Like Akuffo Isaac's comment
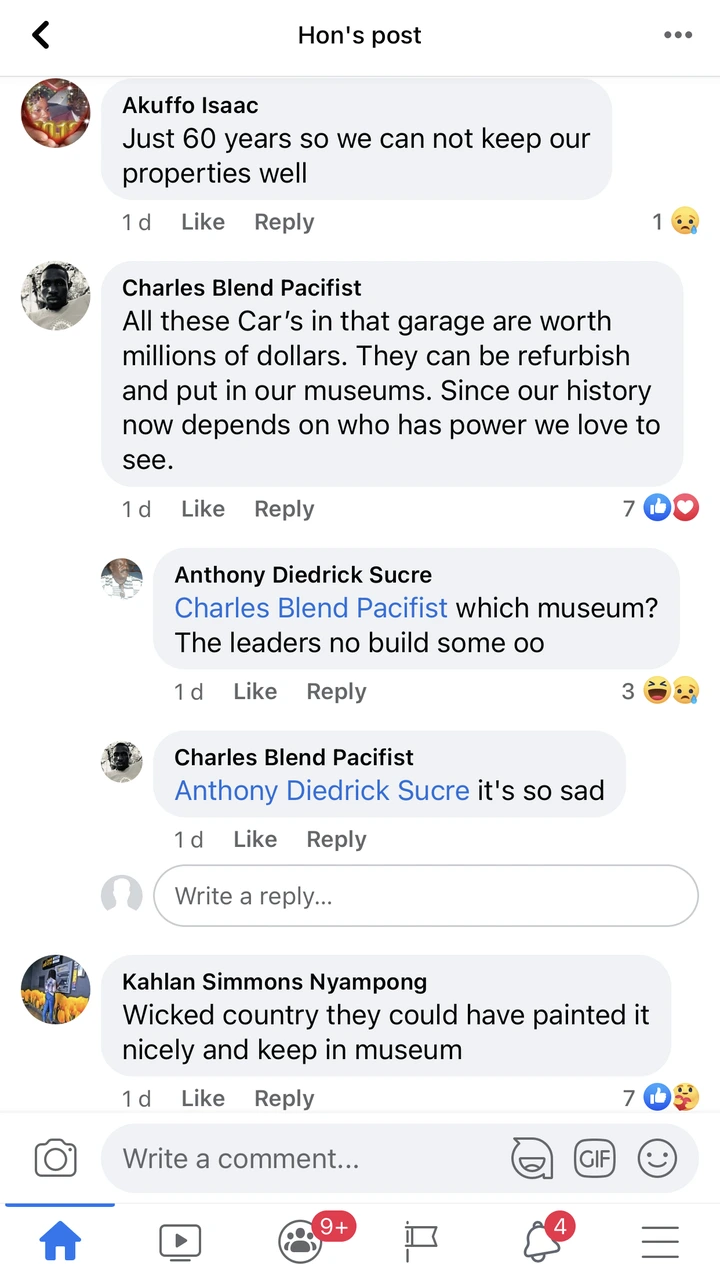The width and height of the screenshot is (720, 1280). (x=202, y=222)
